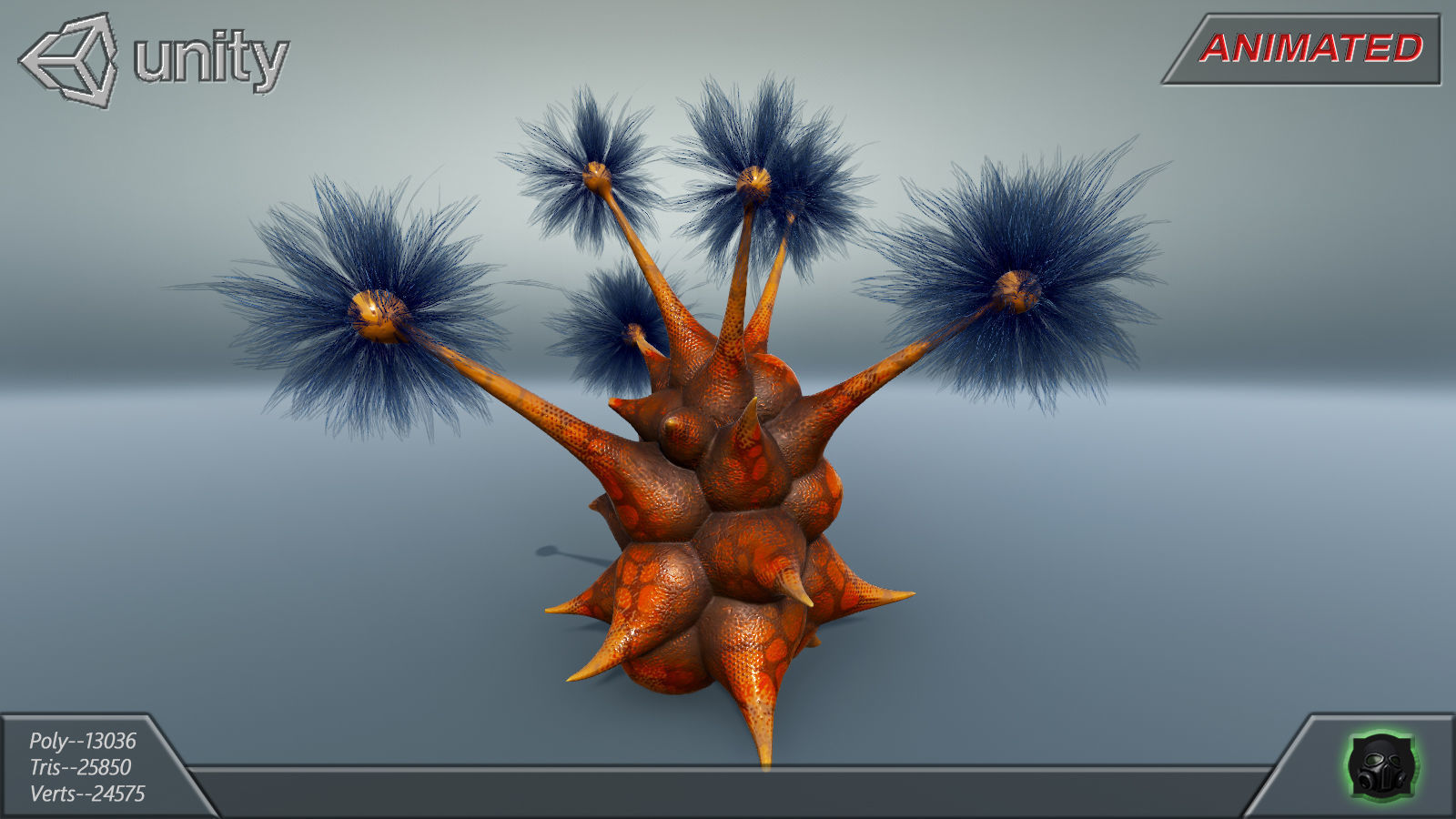Click the 'Verts--24575' stat text

87,794
